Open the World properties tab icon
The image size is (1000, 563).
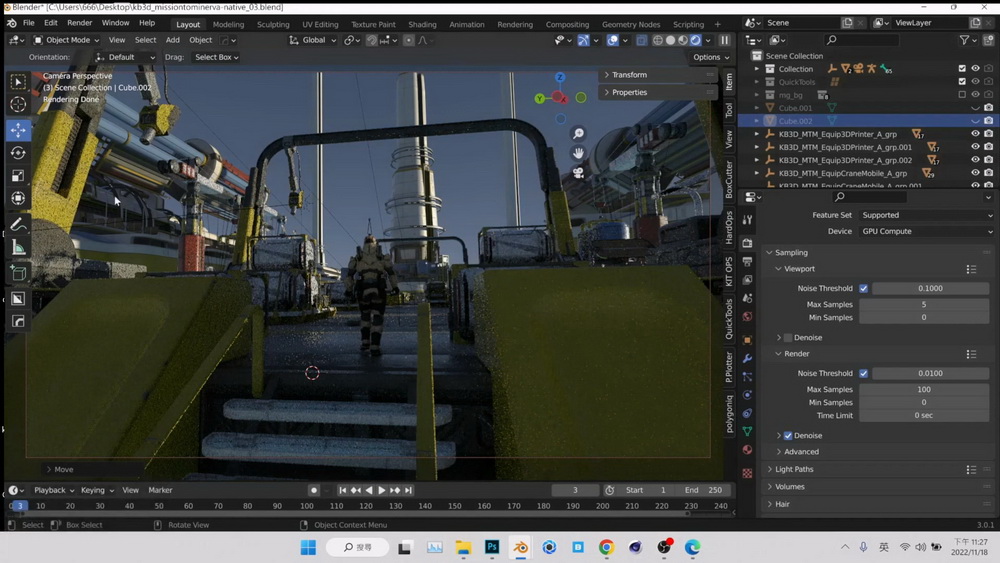click(x=747, y=316)
